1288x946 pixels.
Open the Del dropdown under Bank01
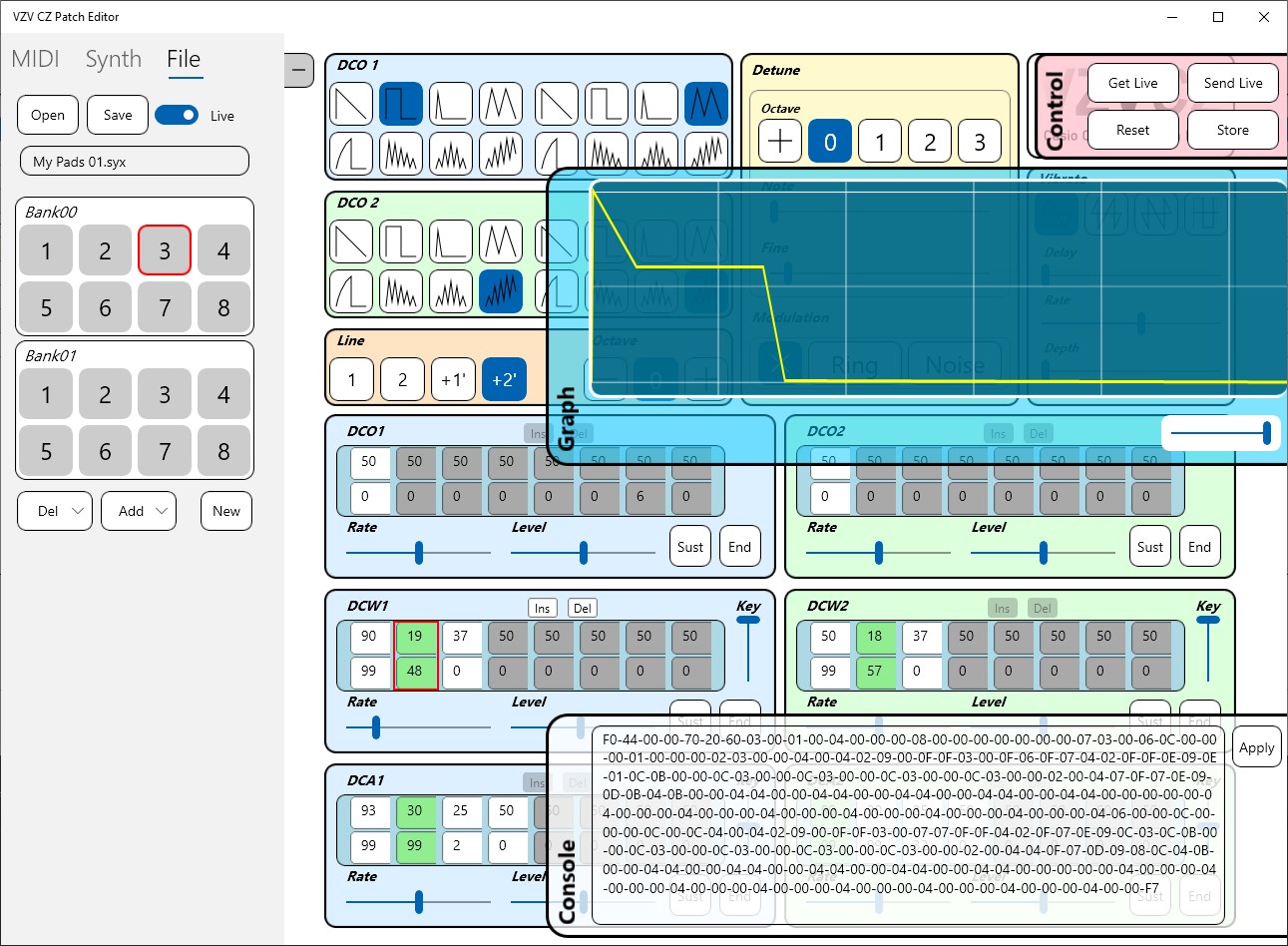pyautogui.click(x=54, y=511)
